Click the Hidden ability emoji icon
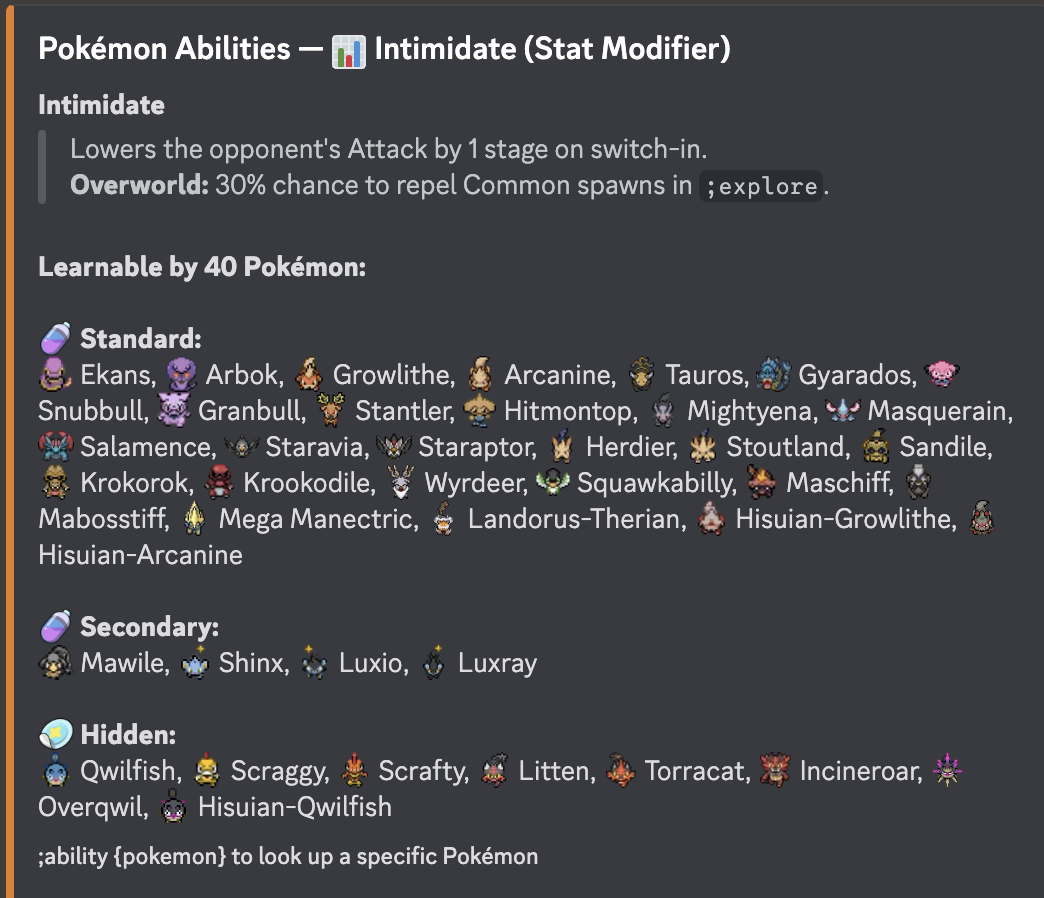Image resolution: width=1044 pixels, height=898 pixels. pyautogui.click(x=55, y=735)
